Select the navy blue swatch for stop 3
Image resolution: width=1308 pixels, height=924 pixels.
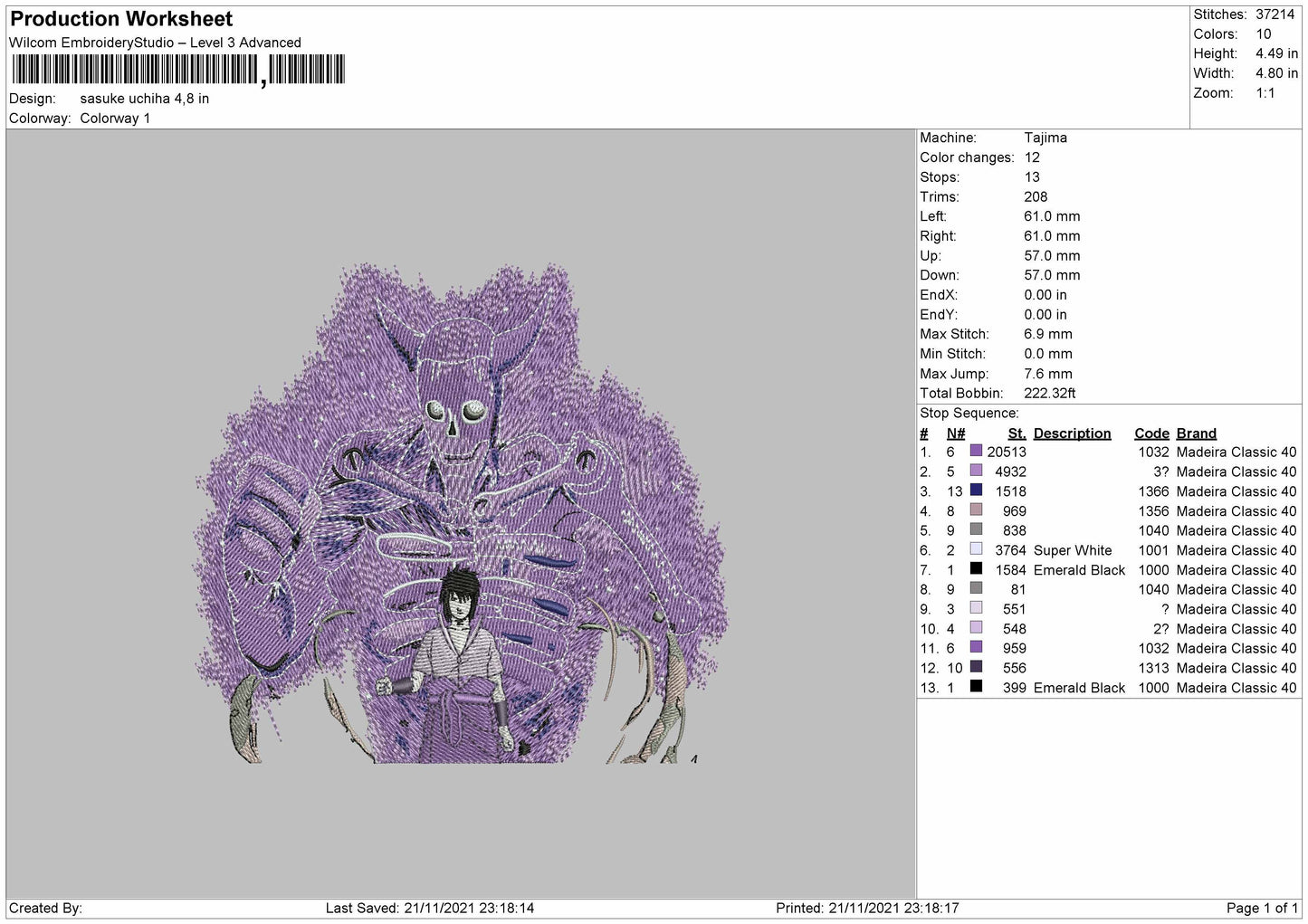tap(976, 491)
